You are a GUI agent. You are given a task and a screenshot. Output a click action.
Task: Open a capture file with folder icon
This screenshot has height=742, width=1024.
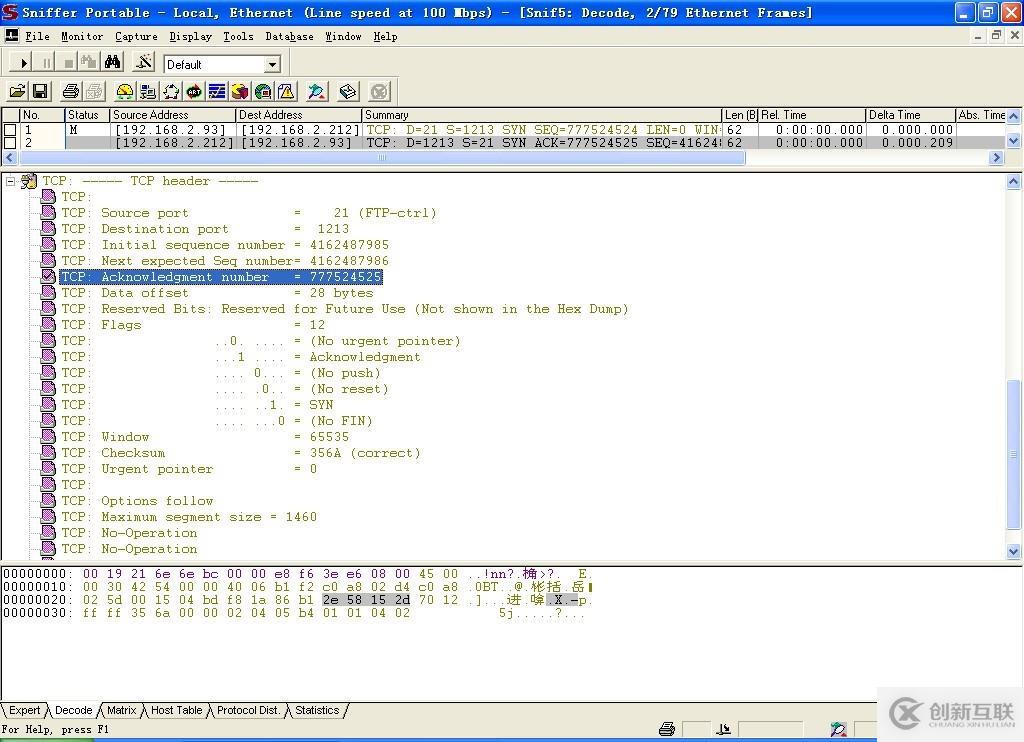pyautogui.click(x=17, y=92)
